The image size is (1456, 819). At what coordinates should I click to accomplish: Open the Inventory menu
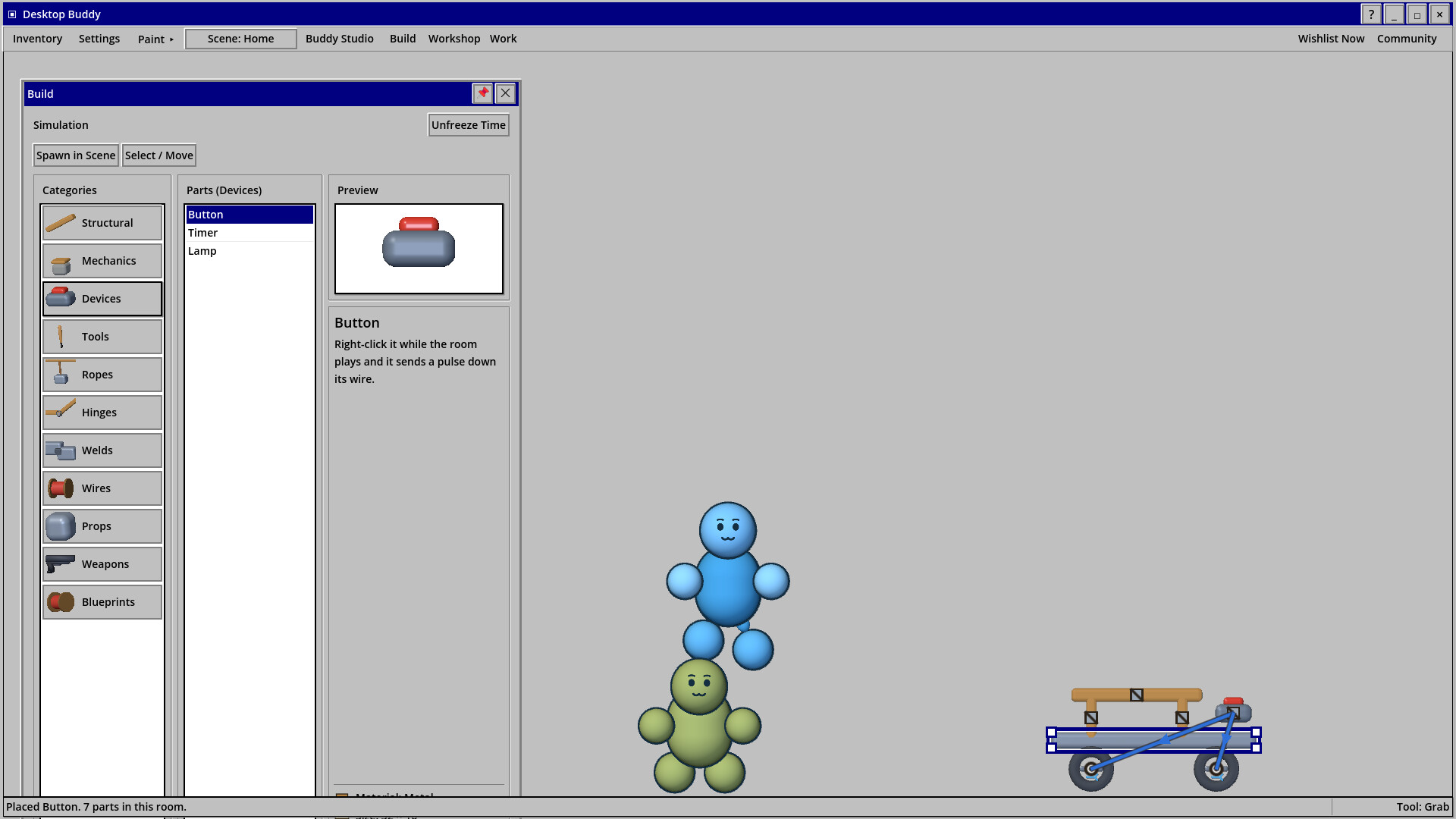tap(37, 39)
